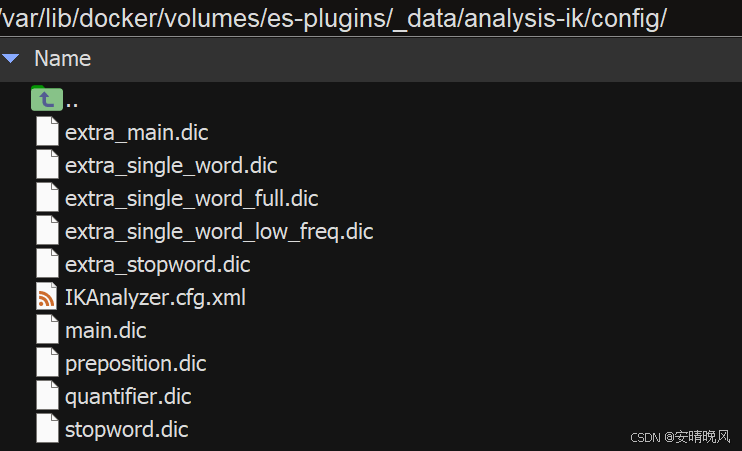Click the file icon beside quantifier.dic
Viewport: 742px width, 451px height.
tap(47, 395)
